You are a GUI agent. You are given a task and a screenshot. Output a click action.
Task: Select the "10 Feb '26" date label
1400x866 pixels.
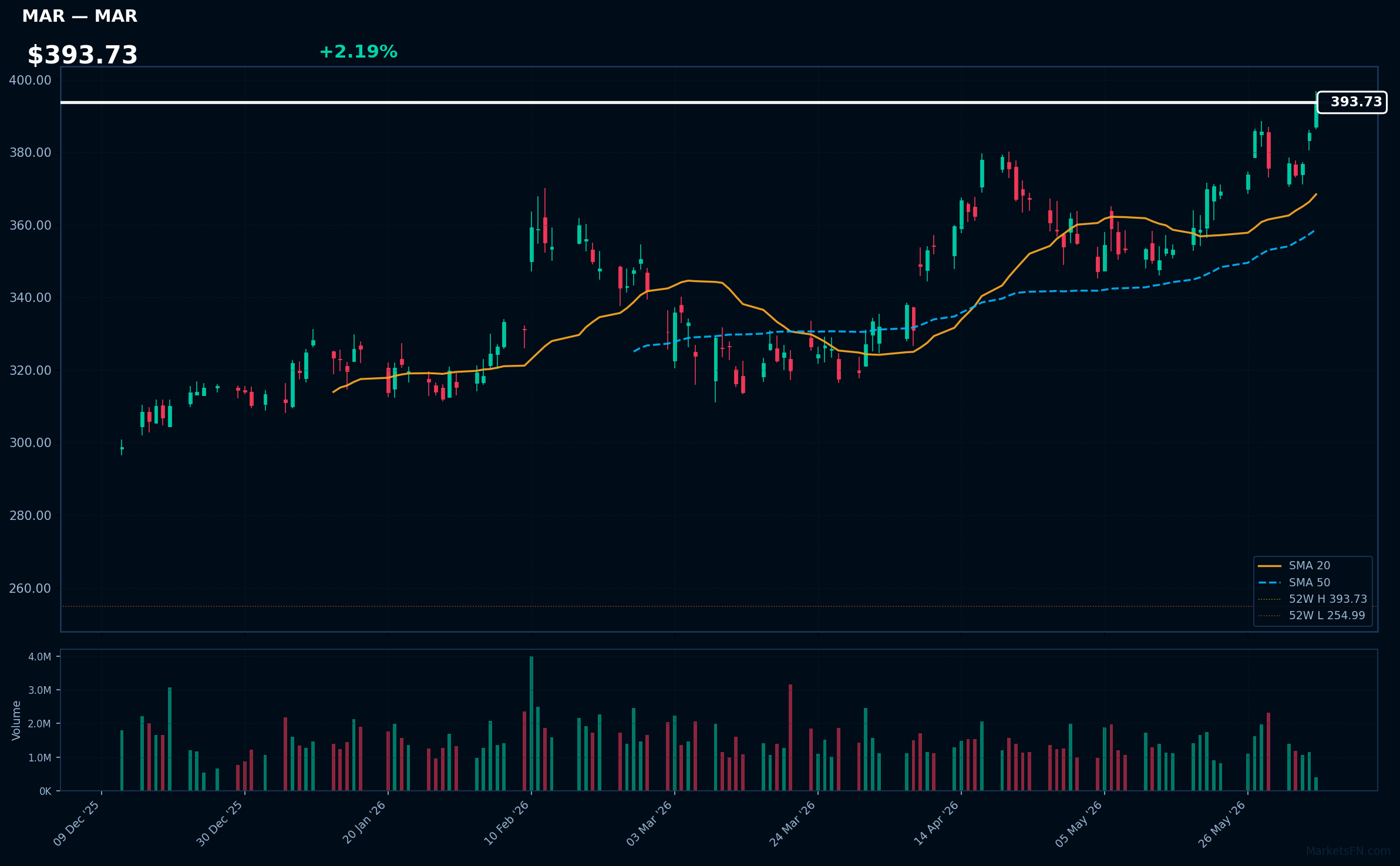tap(507, 823)
